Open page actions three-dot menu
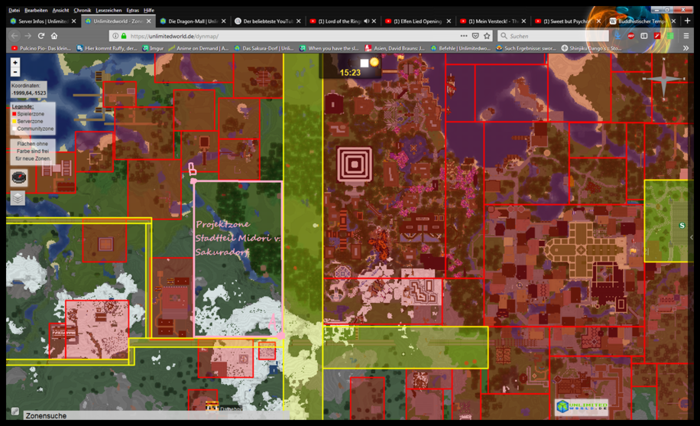Viewport: 700px width, 426px height. pyautogui.click(x=464, y=36)
